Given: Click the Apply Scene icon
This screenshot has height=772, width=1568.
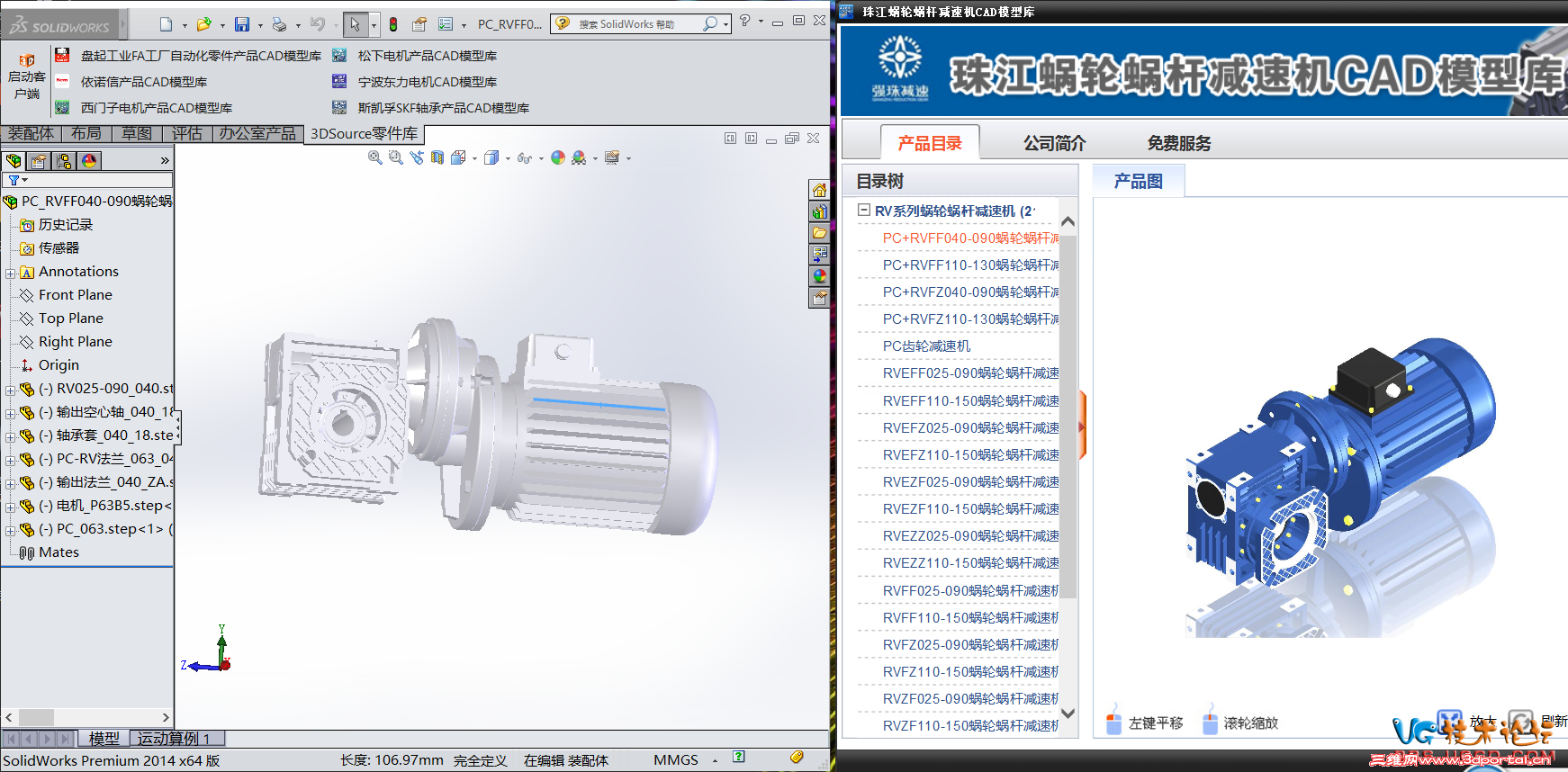Looking at the screenshot, I should (579, 157).
